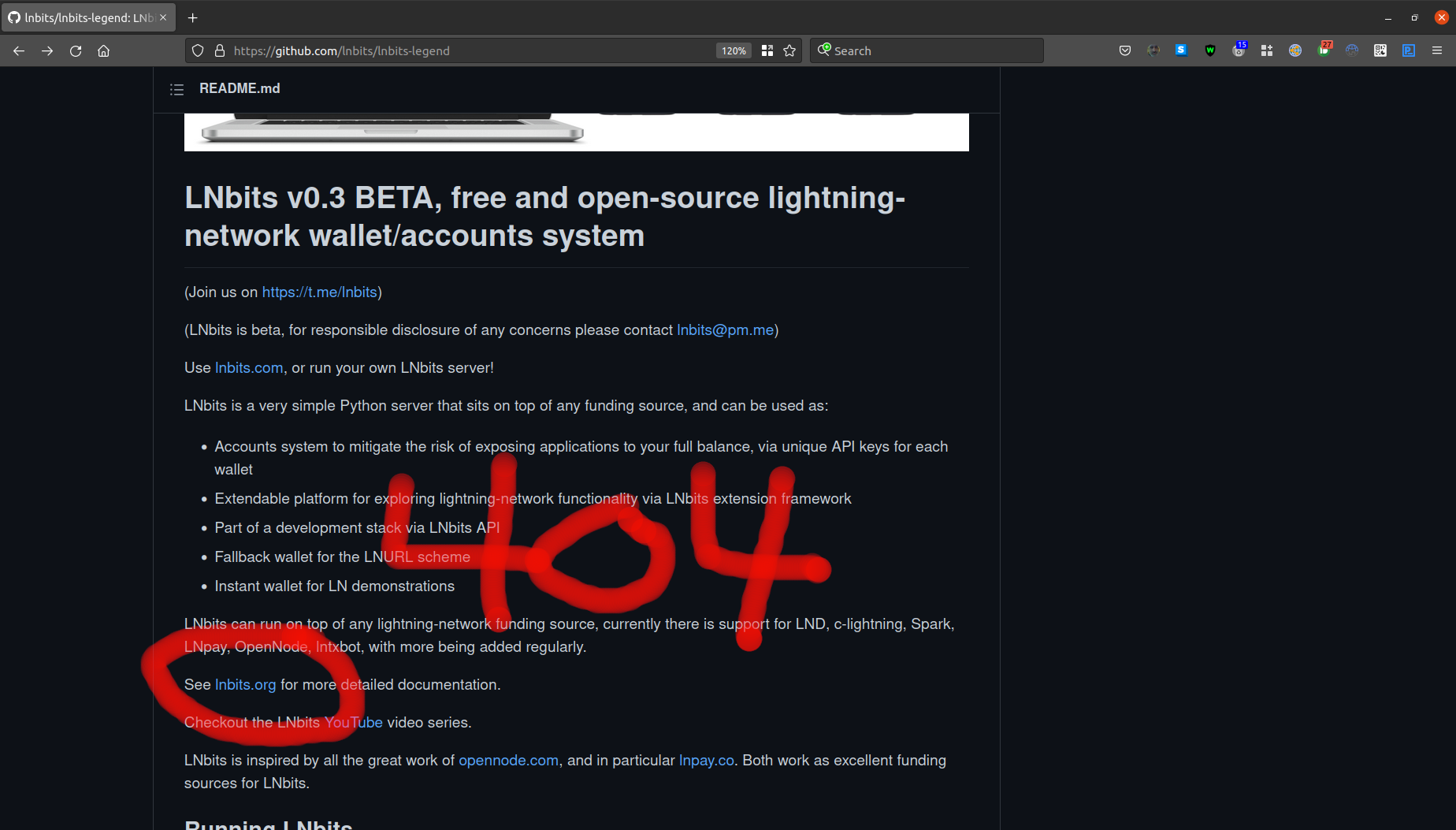1456x830 pixels.
Task: Open the blue S cube extension
Action: point(1181,50)
